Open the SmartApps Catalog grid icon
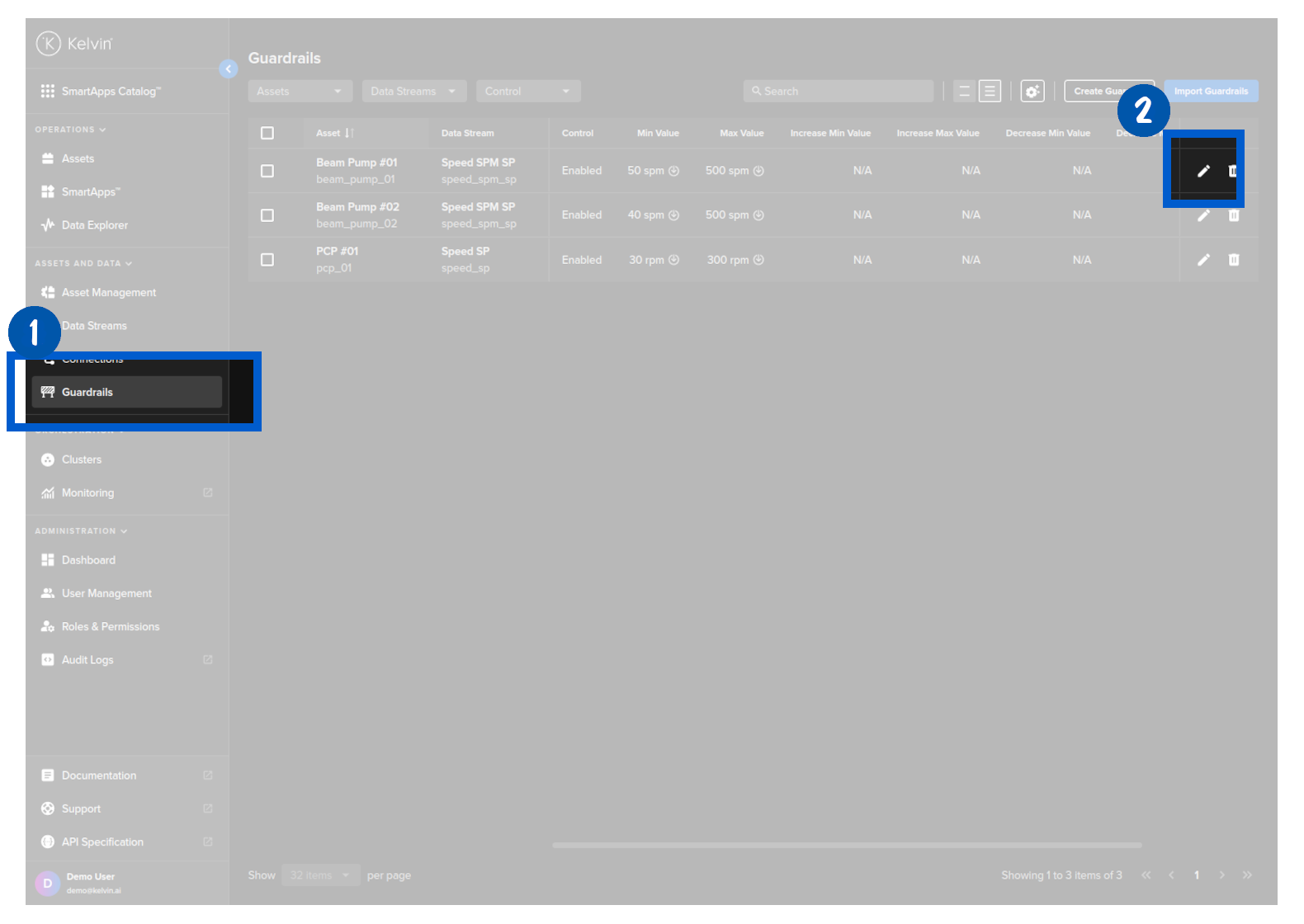The image size is (1304, 924). click(x=48, y=92)
